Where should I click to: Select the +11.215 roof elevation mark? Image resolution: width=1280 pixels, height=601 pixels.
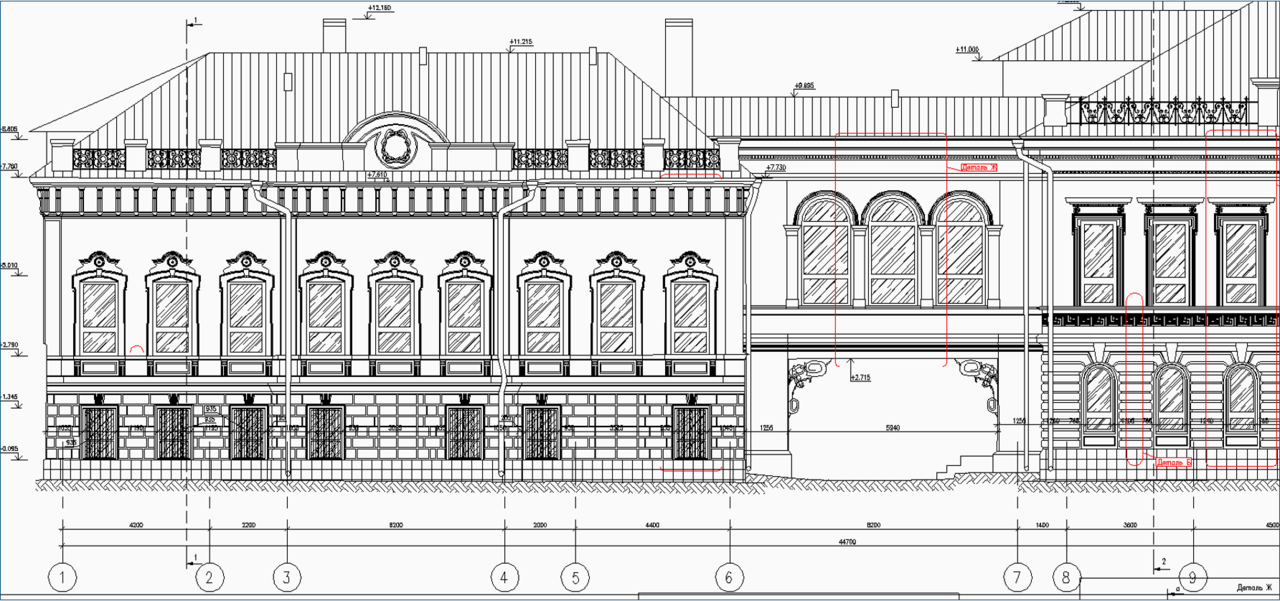click(520, 43)
